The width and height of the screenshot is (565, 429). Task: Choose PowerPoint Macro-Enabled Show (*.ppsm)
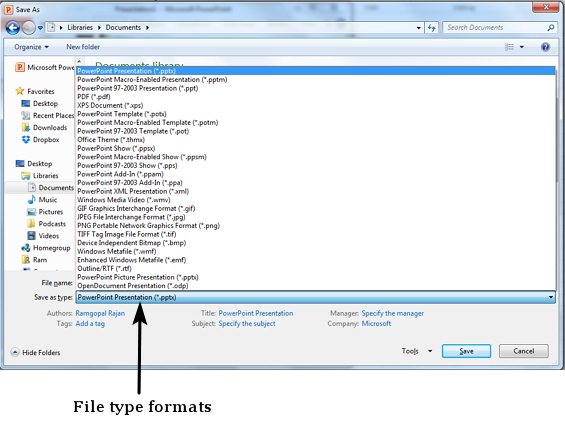[316, 157]
